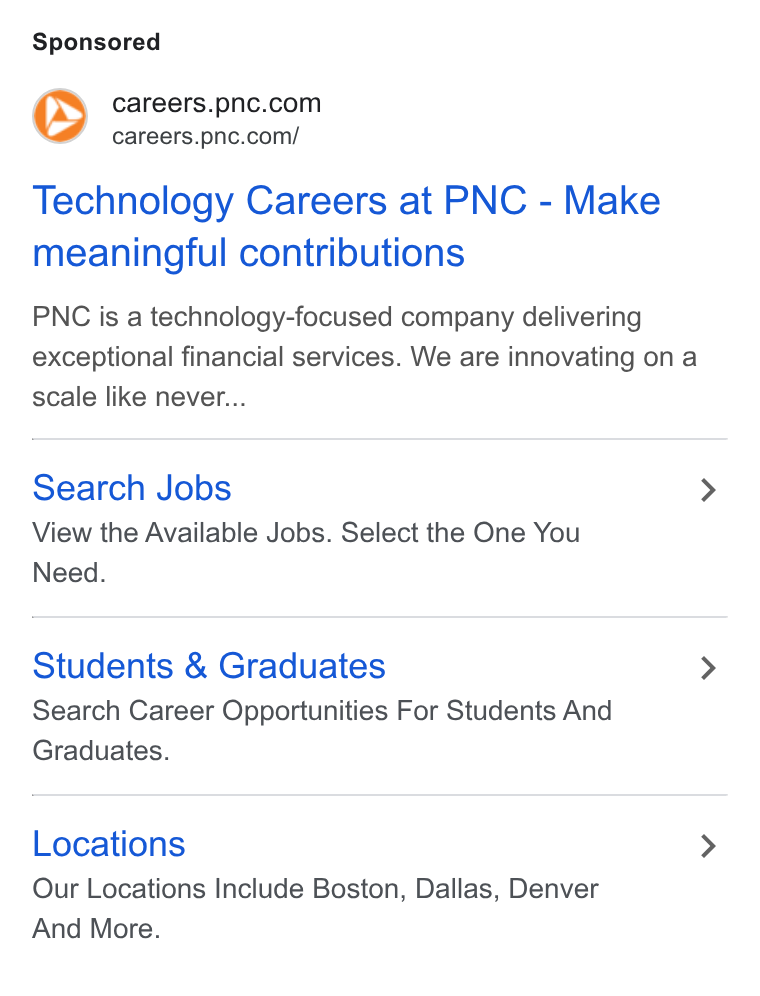The height and width of the screenshot is (996, 760).
Task: Click the careers.pnc.com site name
Action: tap(217, 103)
